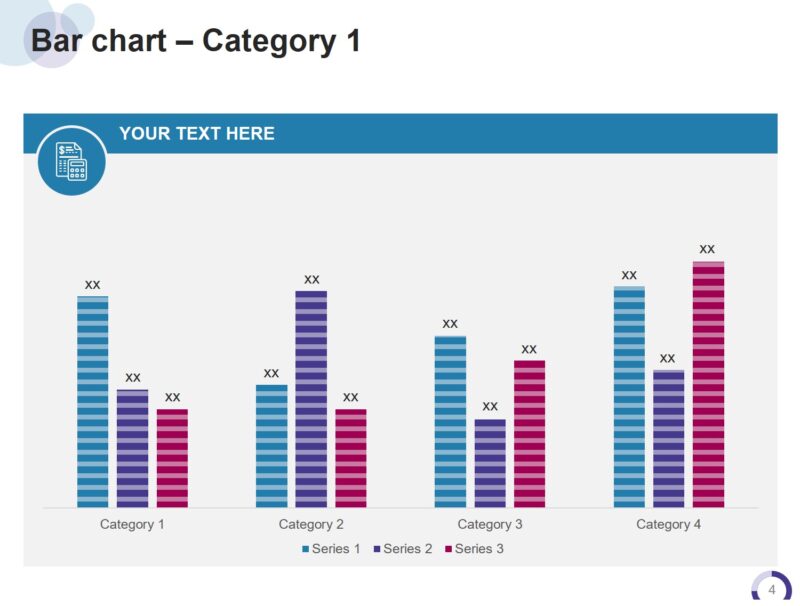Select the short purple bar in Category 3
This screenshot has width=800, height=606.
tap(490, 463)
